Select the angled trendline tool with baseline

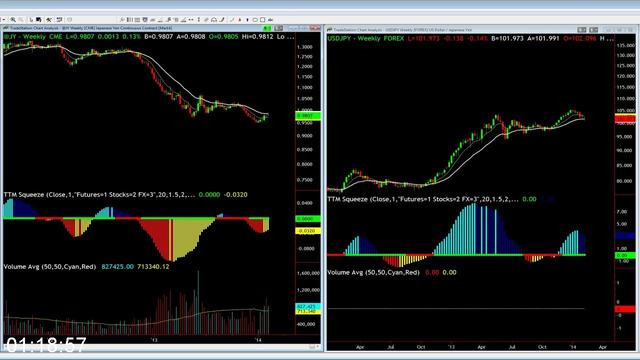[184, 20]
